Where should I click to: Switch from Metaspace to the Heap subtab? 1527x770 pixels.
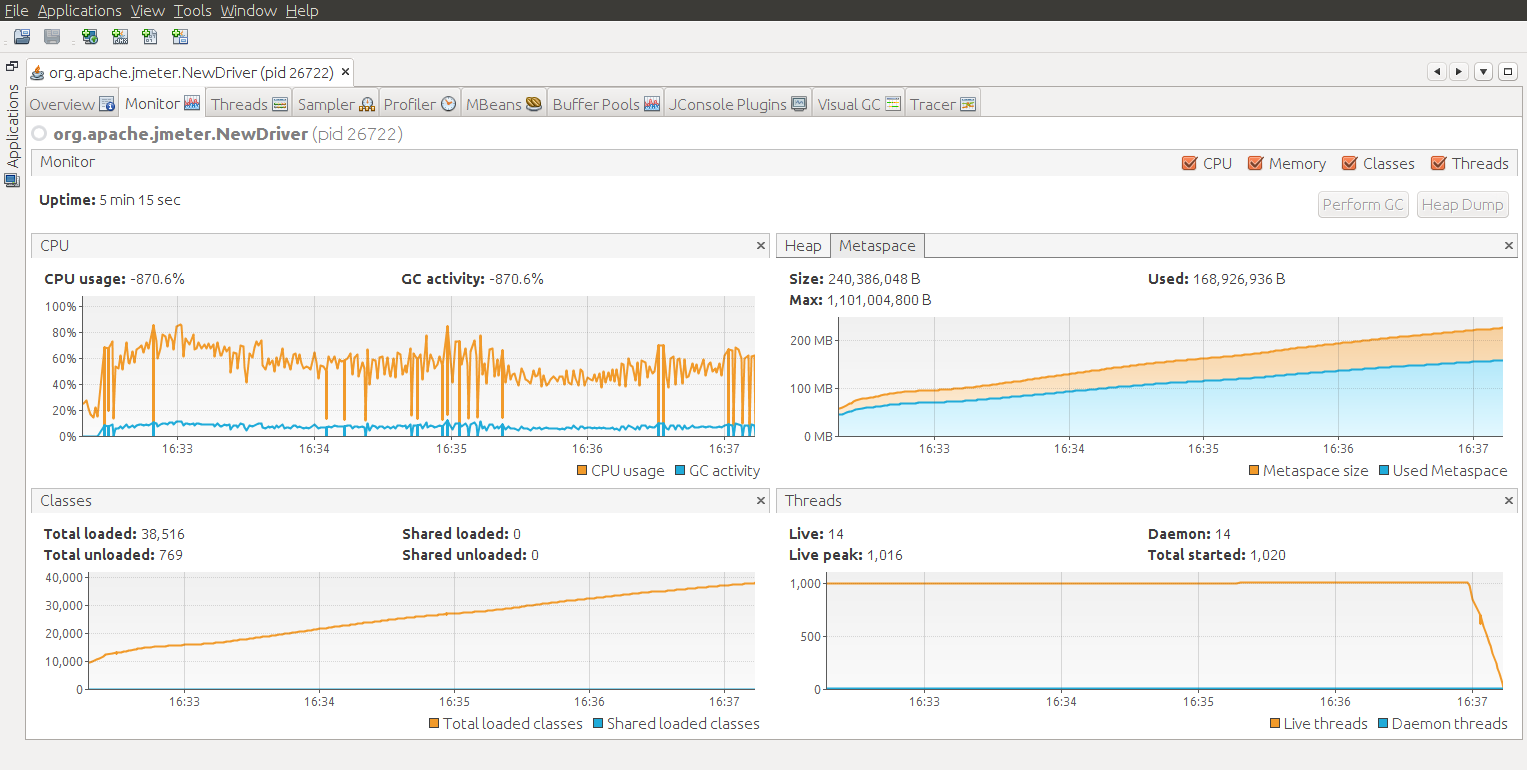click(803, 245)
